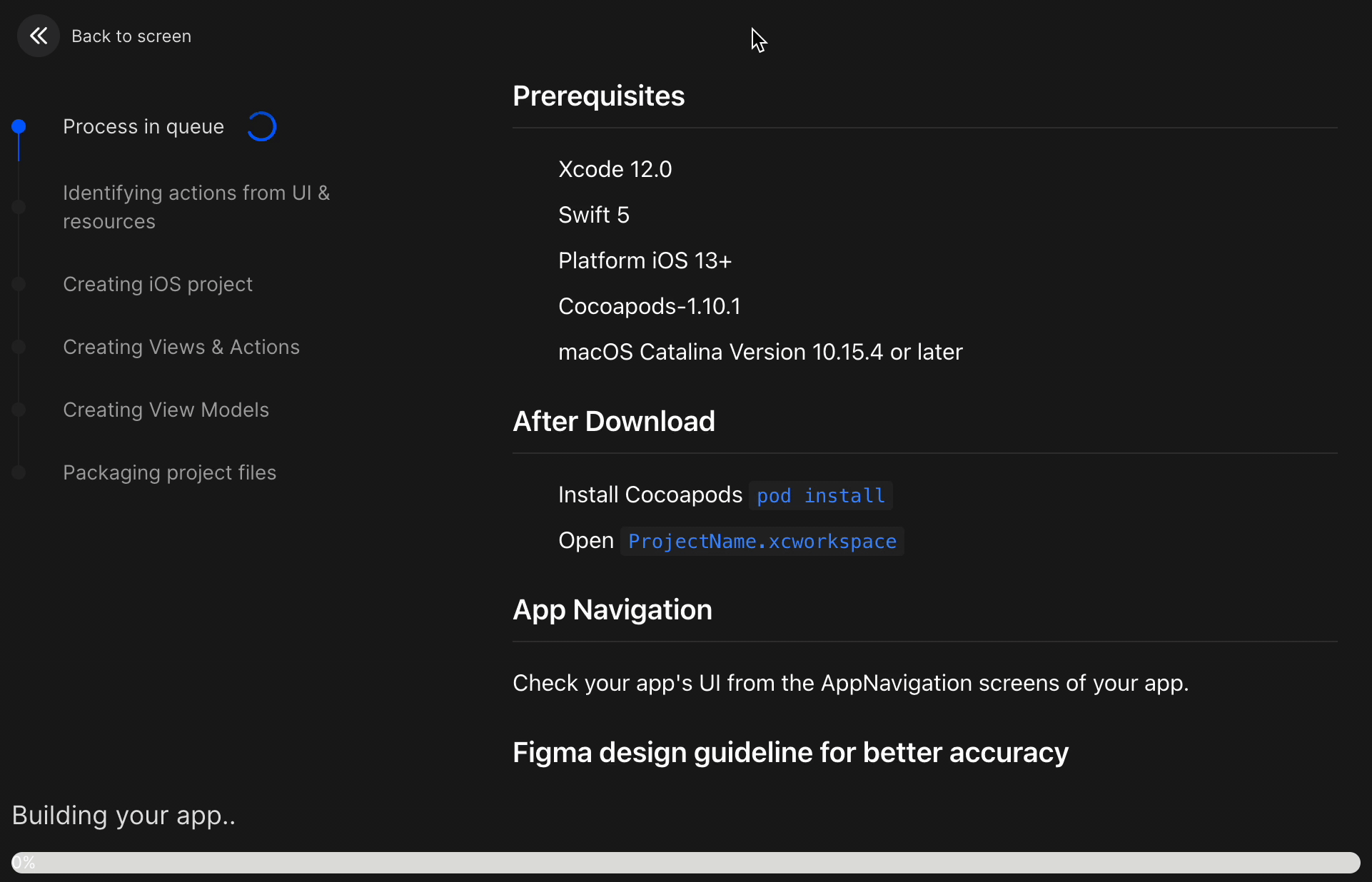The width and height of the screenshot is (1372, 882).
Task: Click the 0% progress label
Action: click(24, 862)
